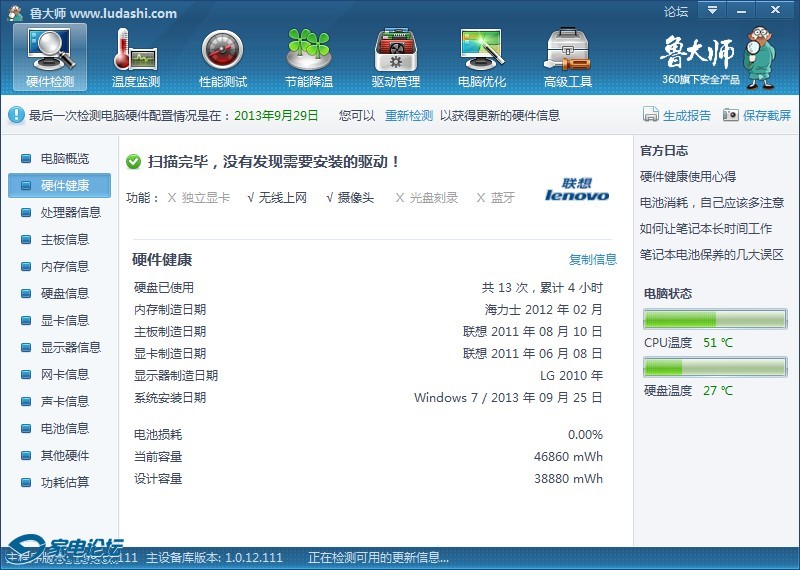Click the 复制信息 copy info link
This screenshot has width=800, height=570.
point(593,259)
